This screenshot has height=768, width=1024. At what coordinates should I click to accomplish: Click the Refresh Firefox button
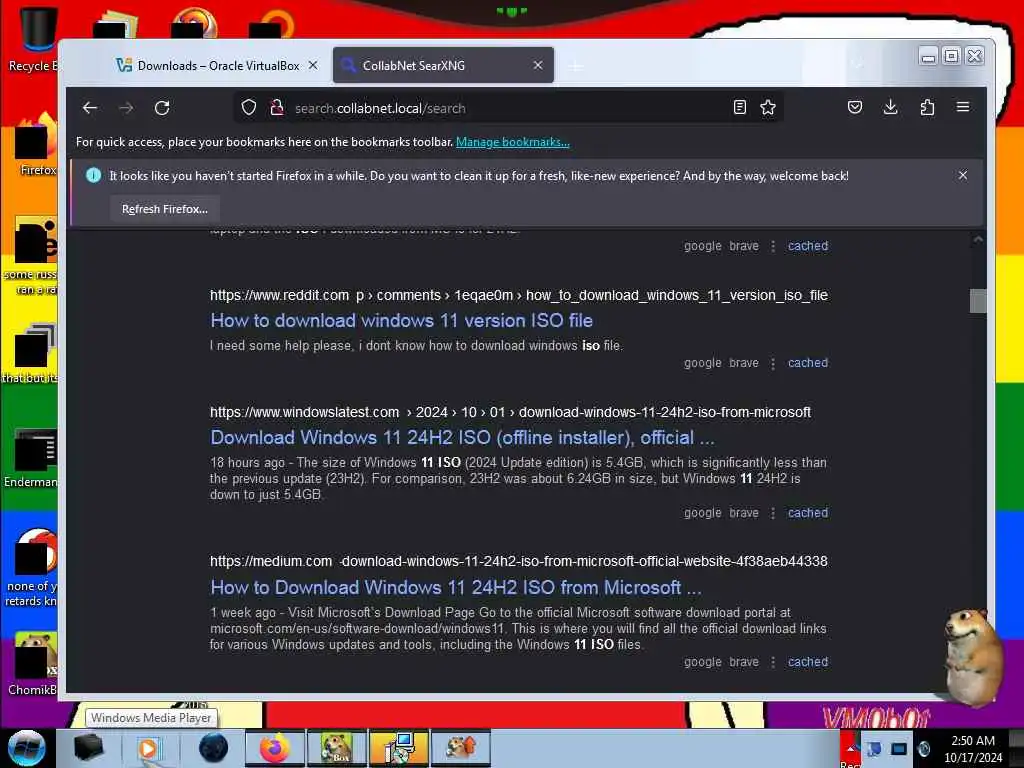coord(165,209)
